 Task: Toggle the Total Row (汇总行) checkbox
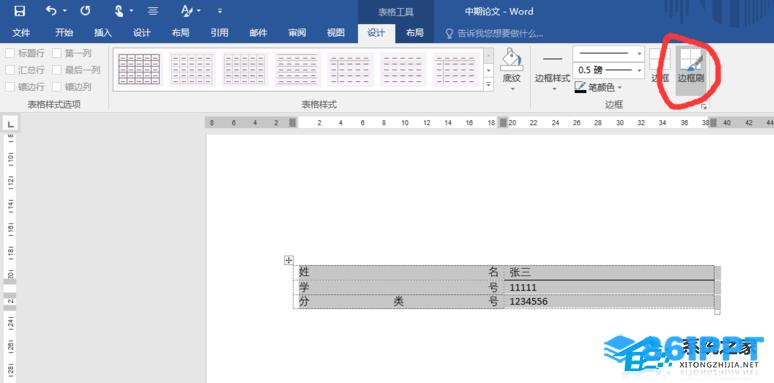[10, 70]
